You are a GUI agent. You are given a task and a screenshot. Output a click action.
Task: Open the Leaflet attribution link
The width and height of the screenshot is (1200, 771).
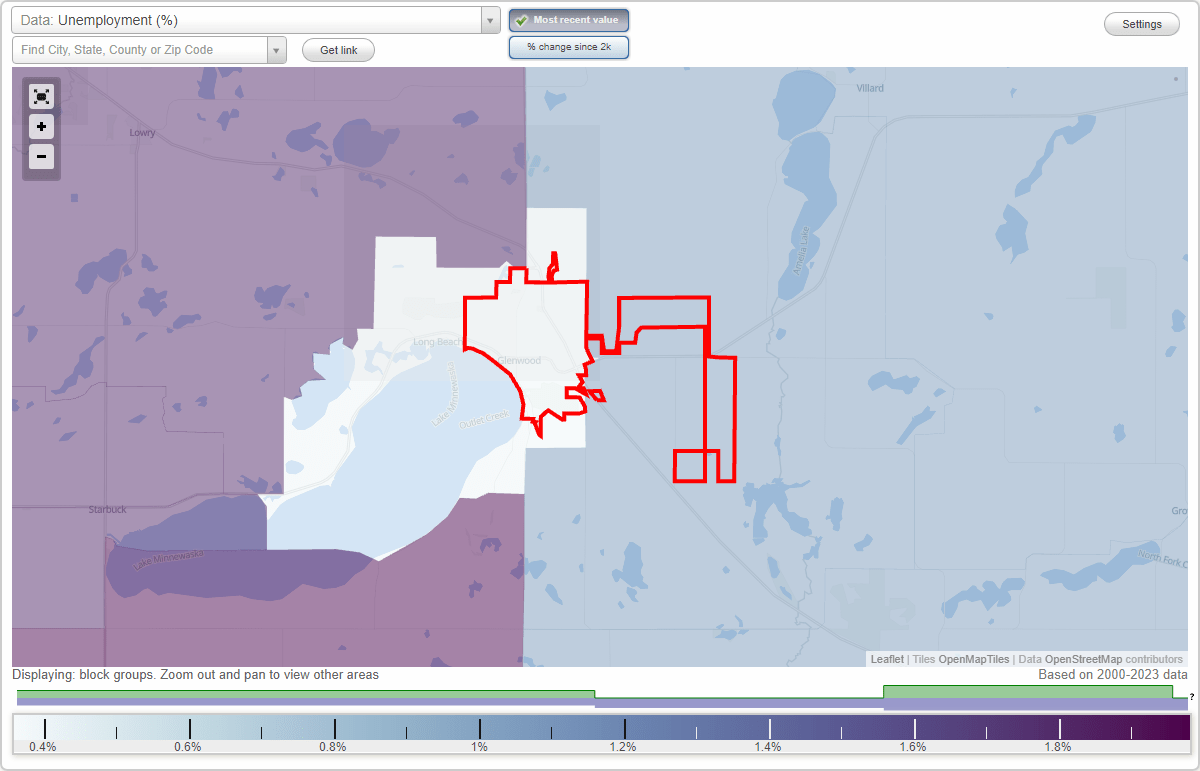pos(887,659)
